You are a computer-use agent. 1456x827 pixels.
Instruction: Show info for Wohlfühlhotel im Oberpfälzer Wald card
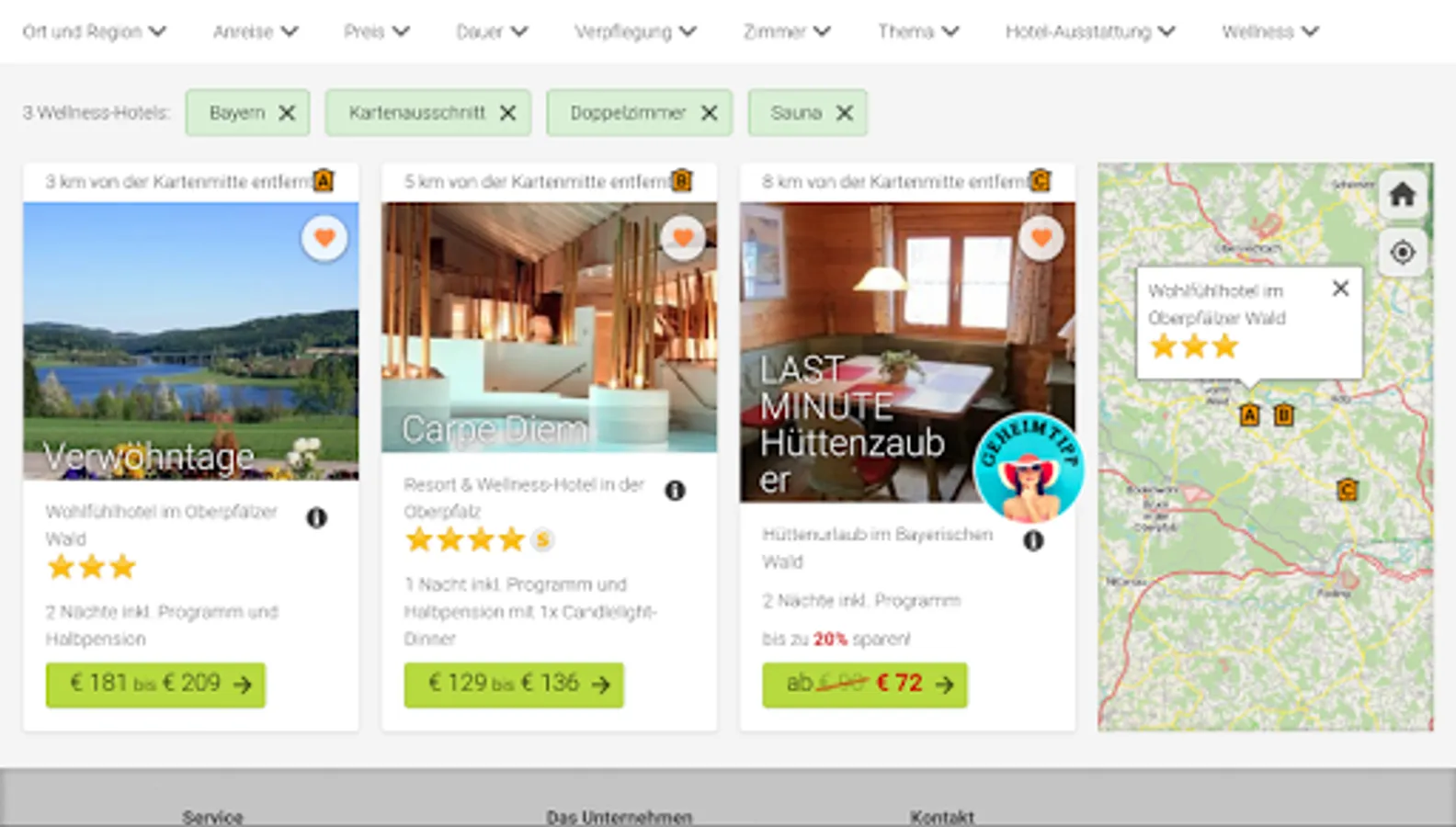316,518
